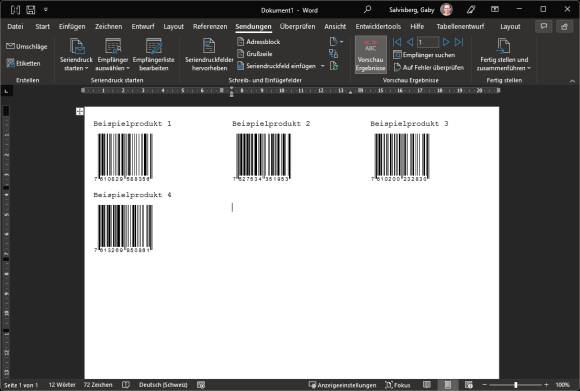Open the Referenzen tab

click(210, 27)
